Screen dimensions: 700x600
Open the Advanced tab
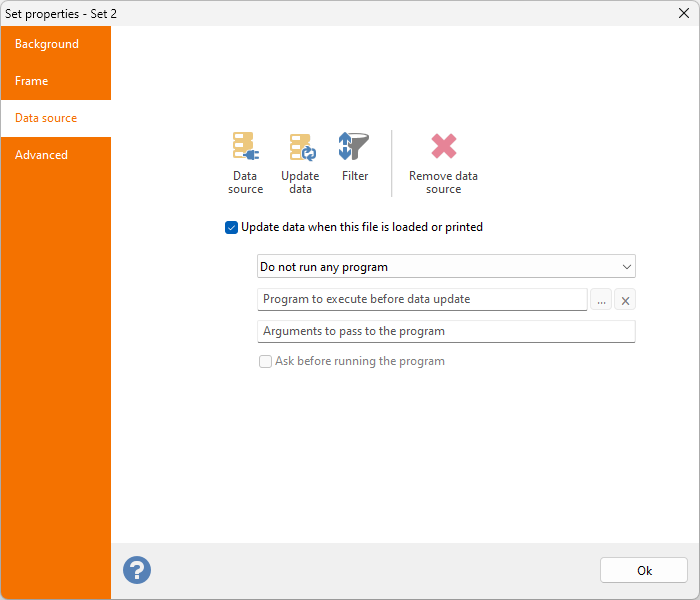point(56,155)
